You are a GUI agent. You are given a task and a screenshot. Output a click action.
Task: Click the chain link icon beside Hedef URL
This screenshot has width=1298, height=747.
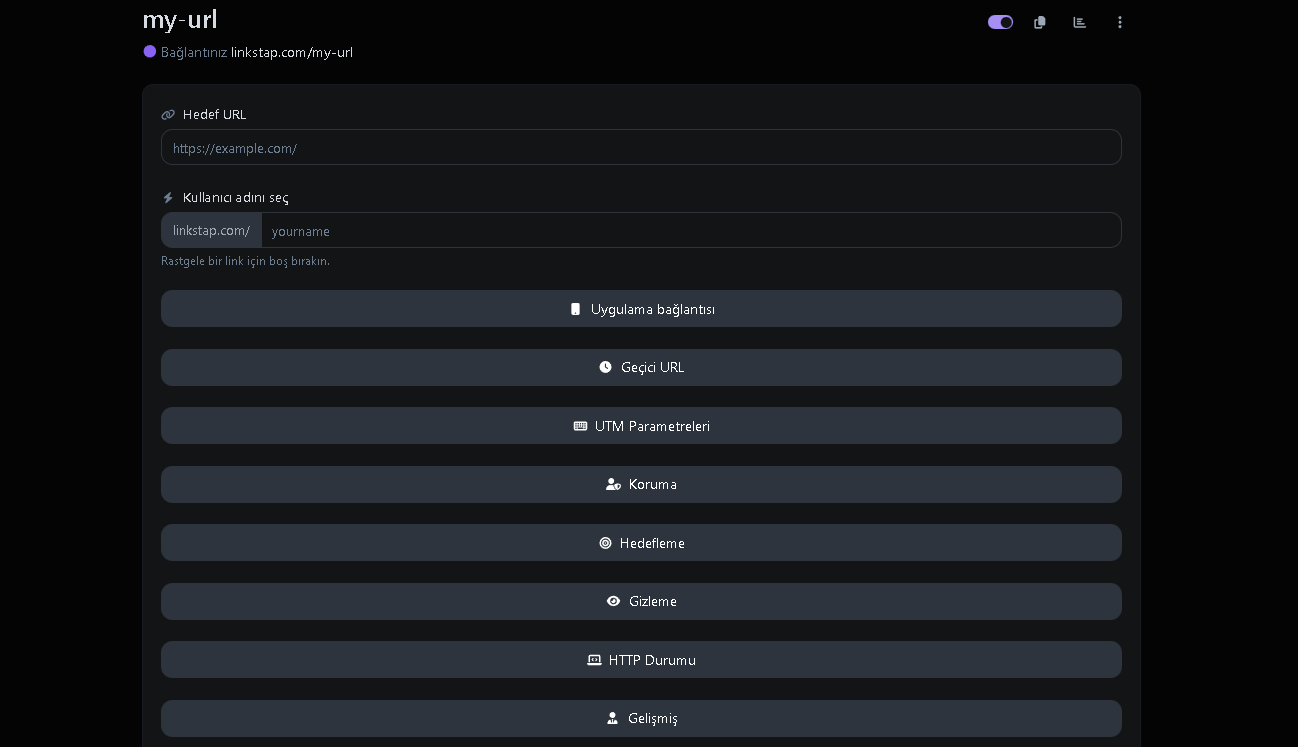(168, 115)
